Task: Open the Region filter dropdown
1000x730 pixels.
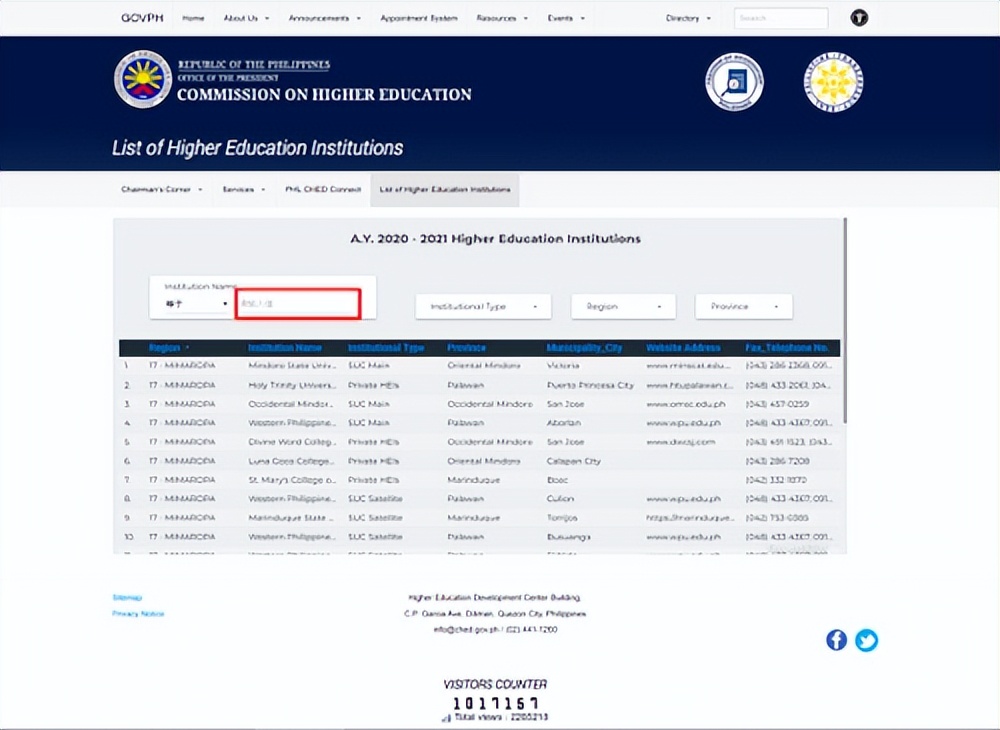Action: [x=623, y=307]
